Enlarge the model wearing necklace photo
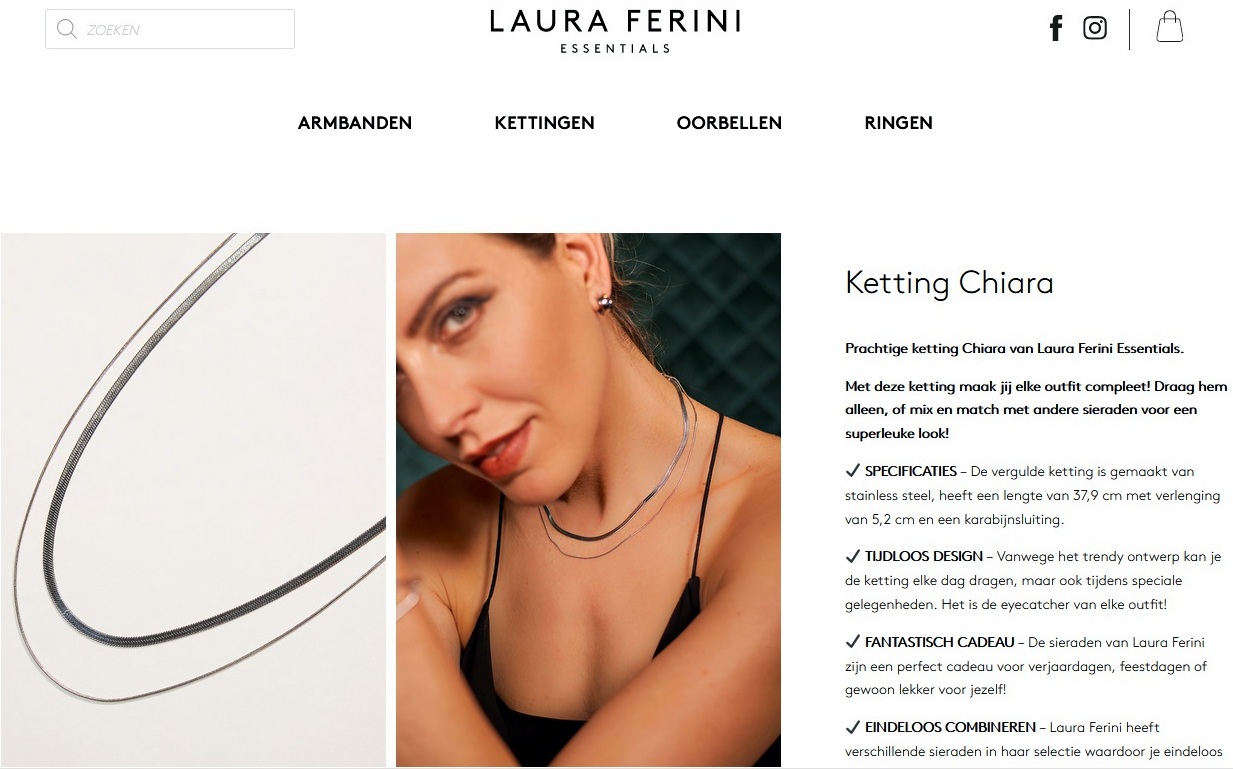 coord(588,500)
